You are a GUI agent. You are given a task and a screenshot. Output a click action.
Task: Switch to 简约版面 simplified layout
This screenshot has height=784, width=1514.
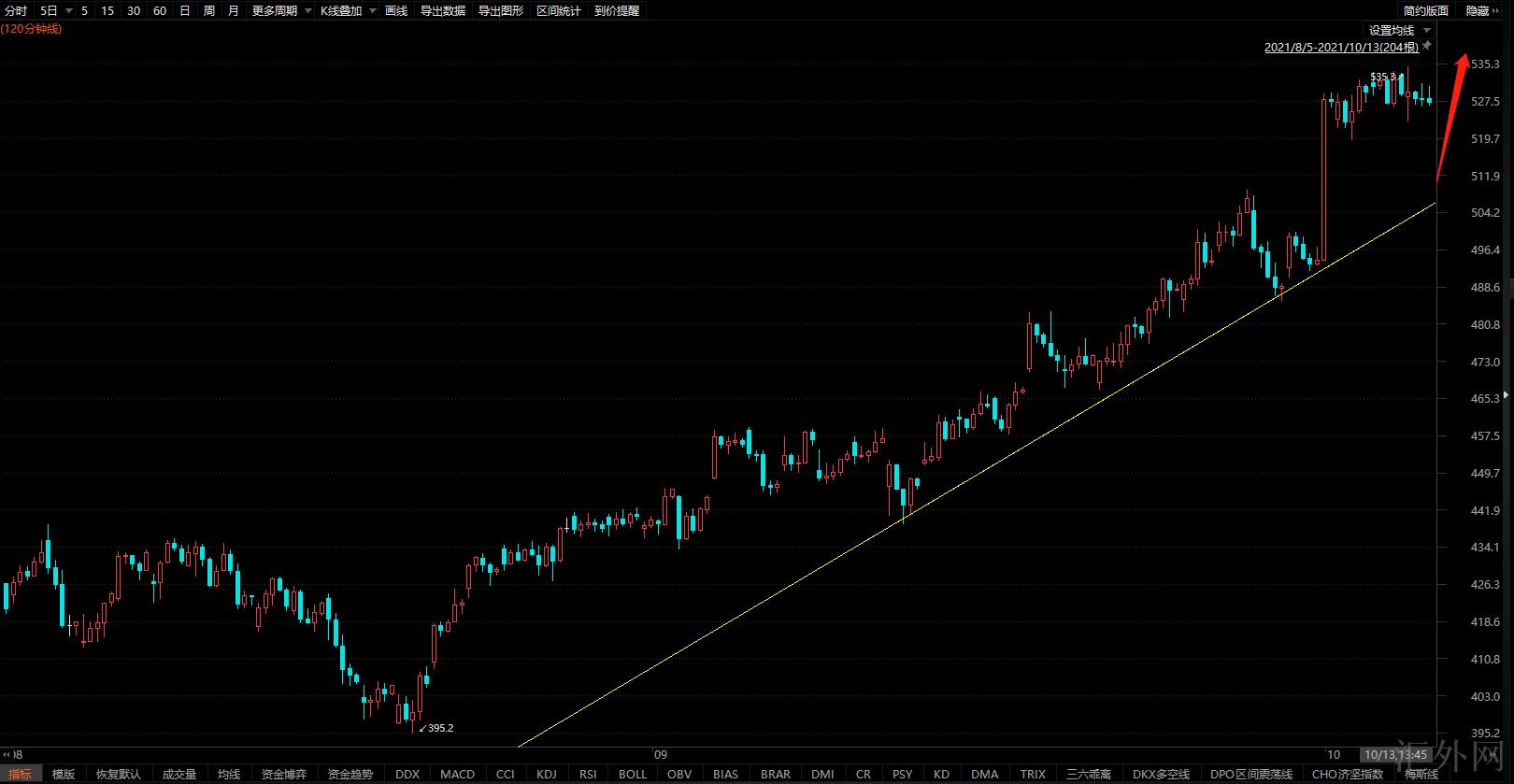pyautogui.click(x=1425, y=11)
